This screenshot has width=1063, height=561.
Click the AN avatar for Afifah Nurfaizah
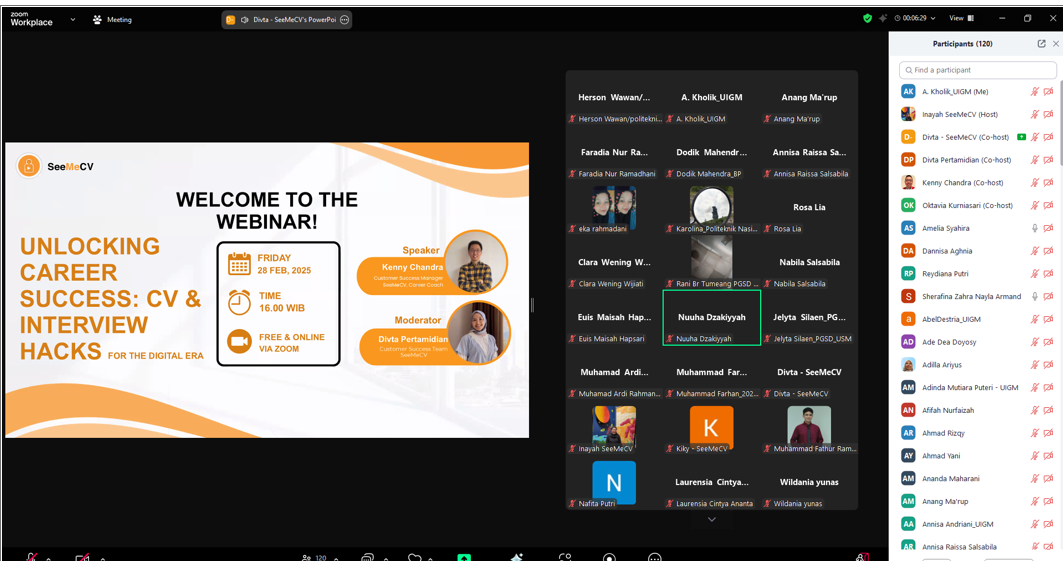908,410
